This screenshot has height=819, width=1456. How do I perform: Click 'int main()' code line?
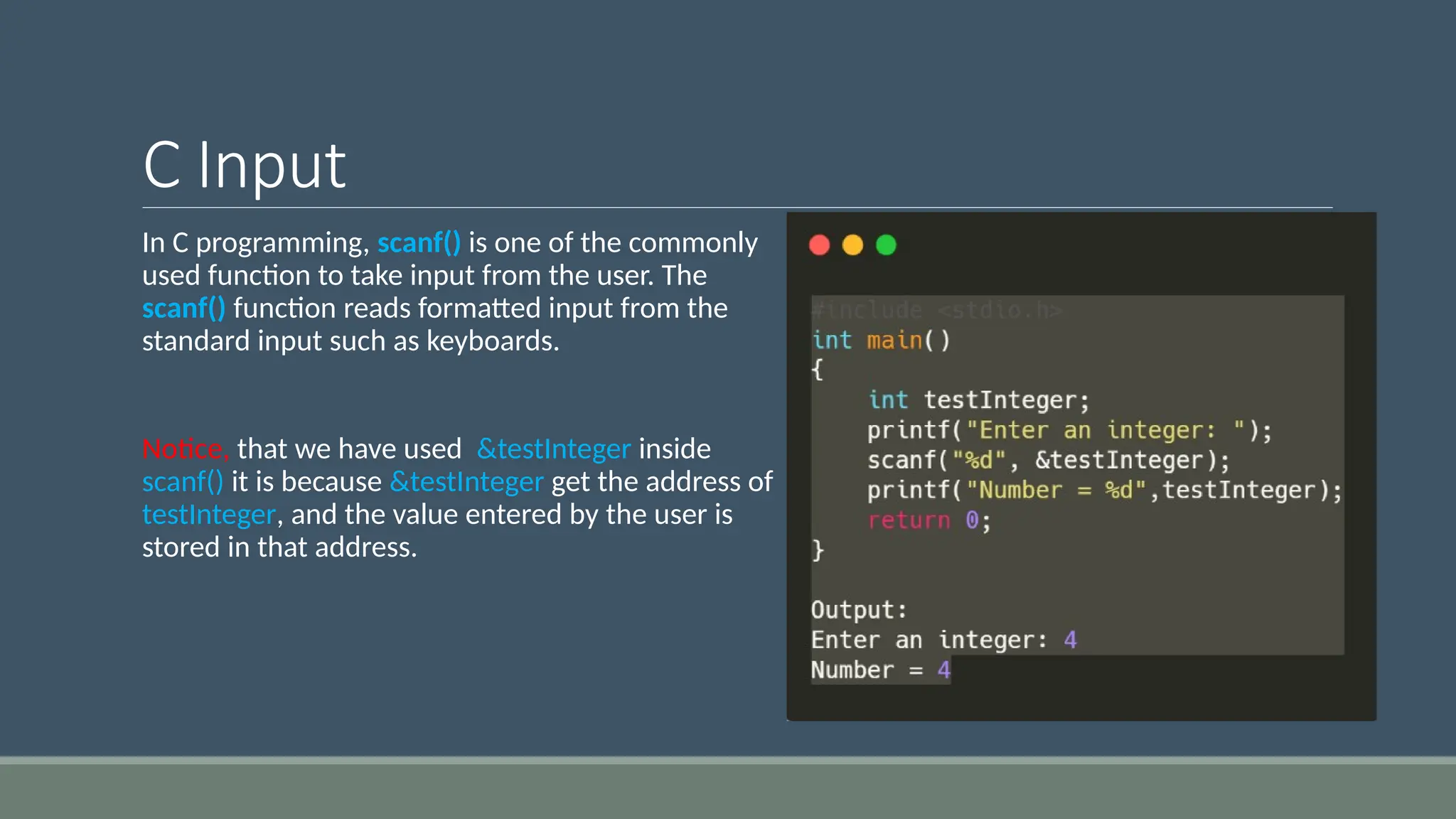click(x=881, y=341)
